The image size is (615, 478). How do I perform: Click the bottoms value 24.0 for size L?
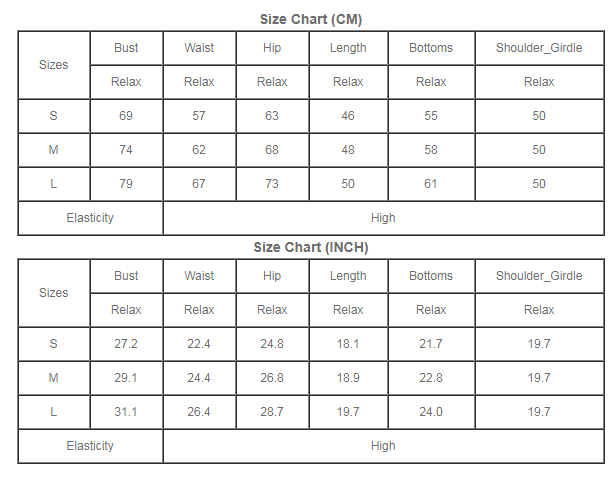pyautogui.click(x=431, y=412)
